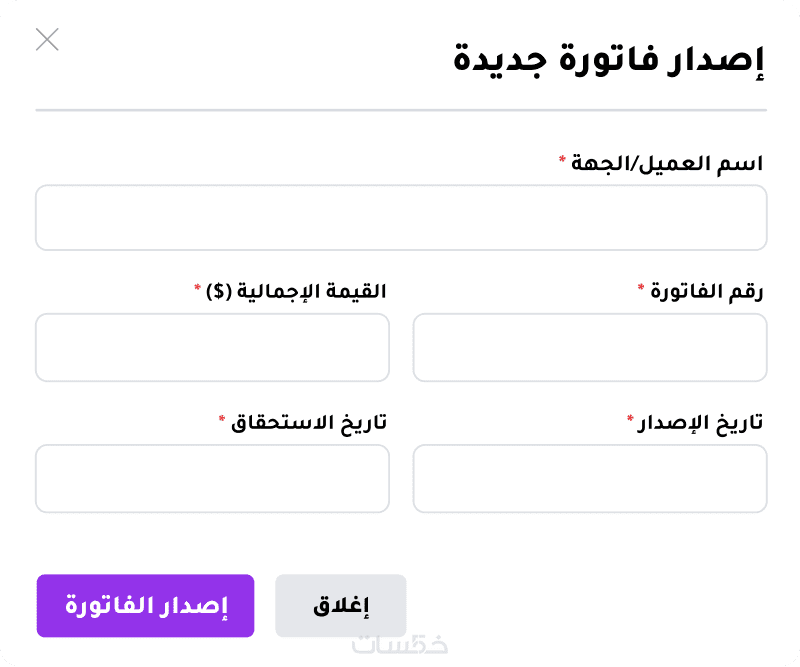
Task: Click the dialog title إصدار فاتورة جديدة
Action: point(609,59)
